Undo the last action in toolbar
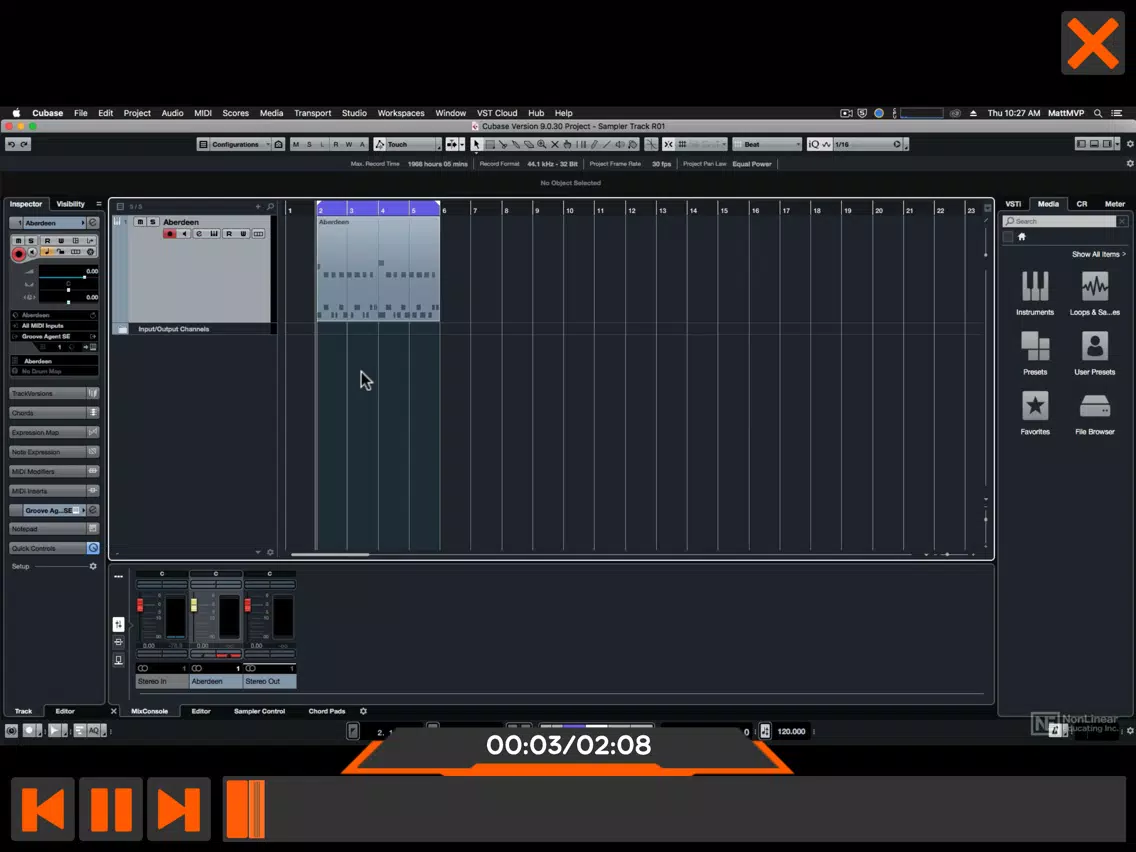The width and height of the screenshot is (1136, 852). [x=12, y=144]
